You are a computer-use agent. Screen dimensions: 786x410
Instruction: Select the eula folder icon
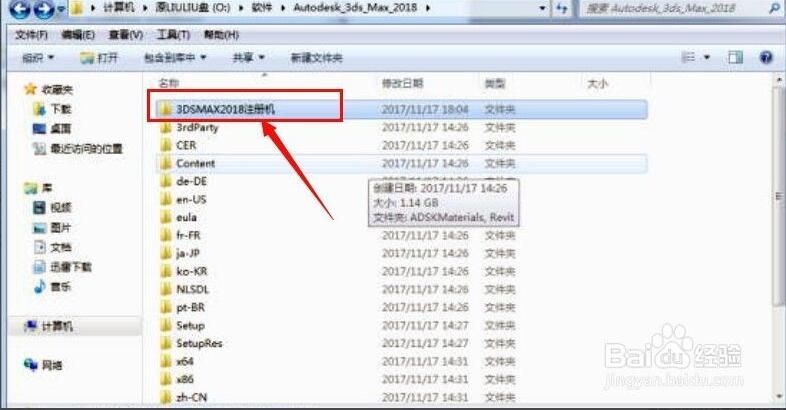pos(166,218)
